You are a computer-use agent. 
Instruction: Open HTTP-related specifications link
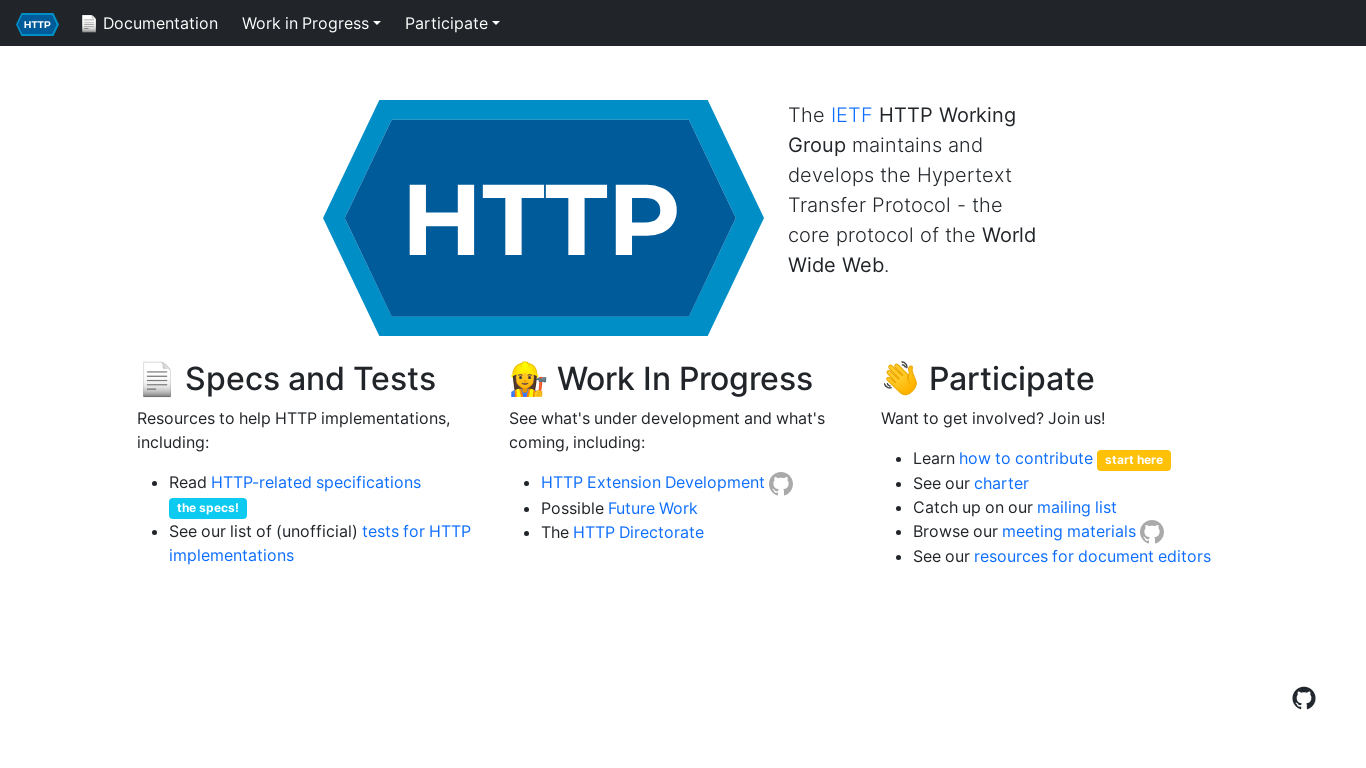pos(316,482)
